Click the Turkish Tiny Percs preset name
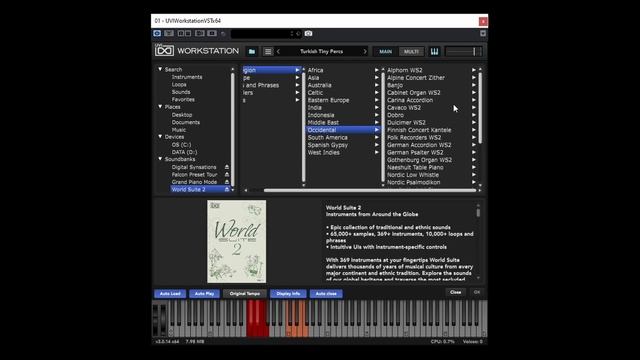 click(x=322, y=51)
